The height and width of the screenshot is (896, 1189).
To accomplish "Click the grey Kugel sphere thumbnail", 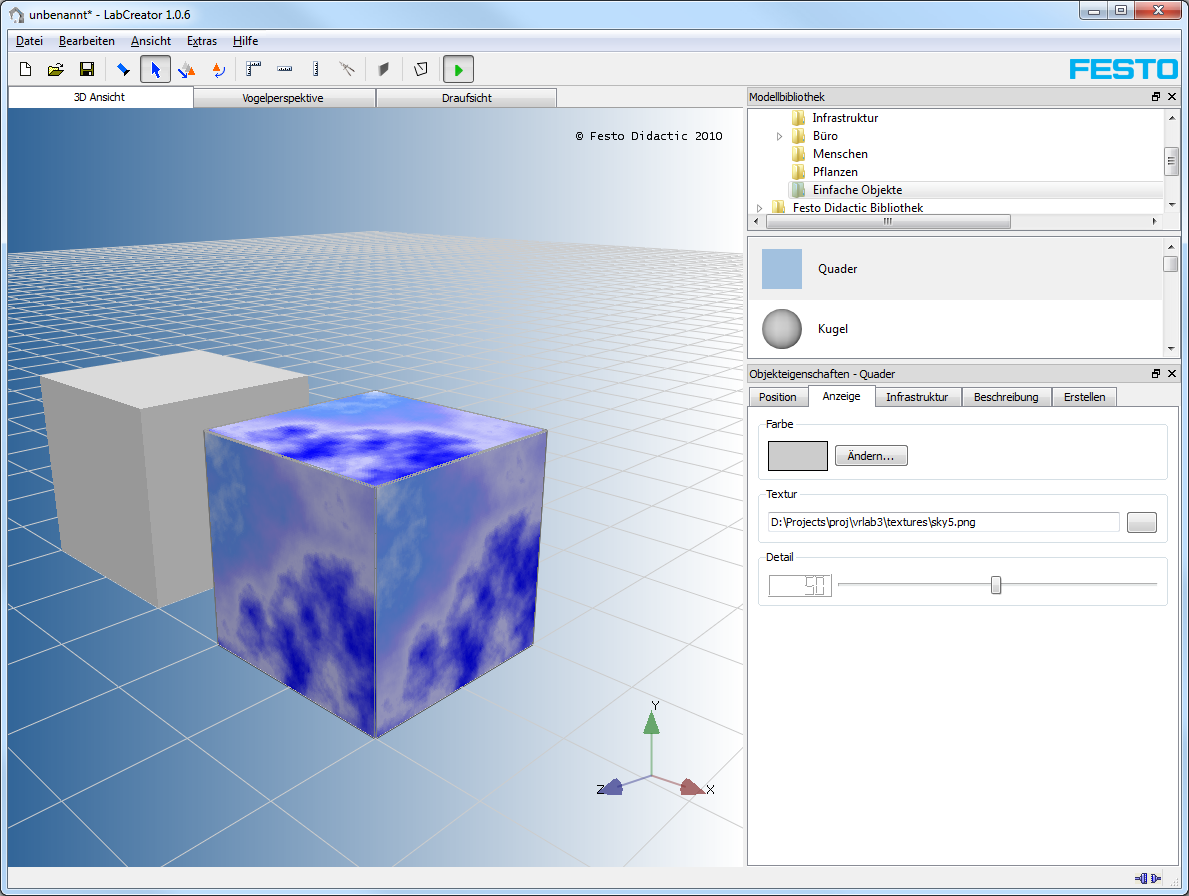I will tap(782, 329).
